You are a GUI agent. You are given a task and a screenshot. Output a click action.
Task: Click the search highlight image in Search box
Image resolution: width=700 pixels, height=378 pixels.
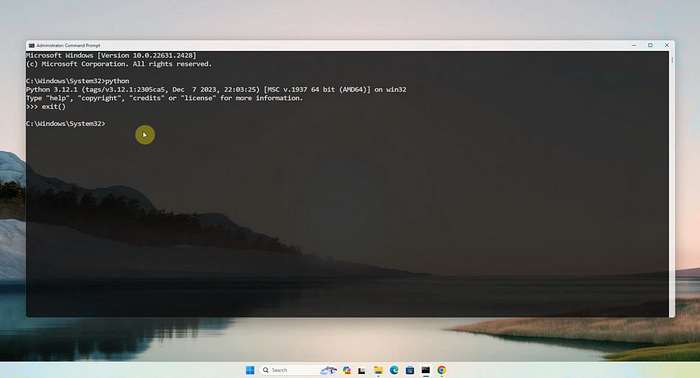tap(328, 370)
